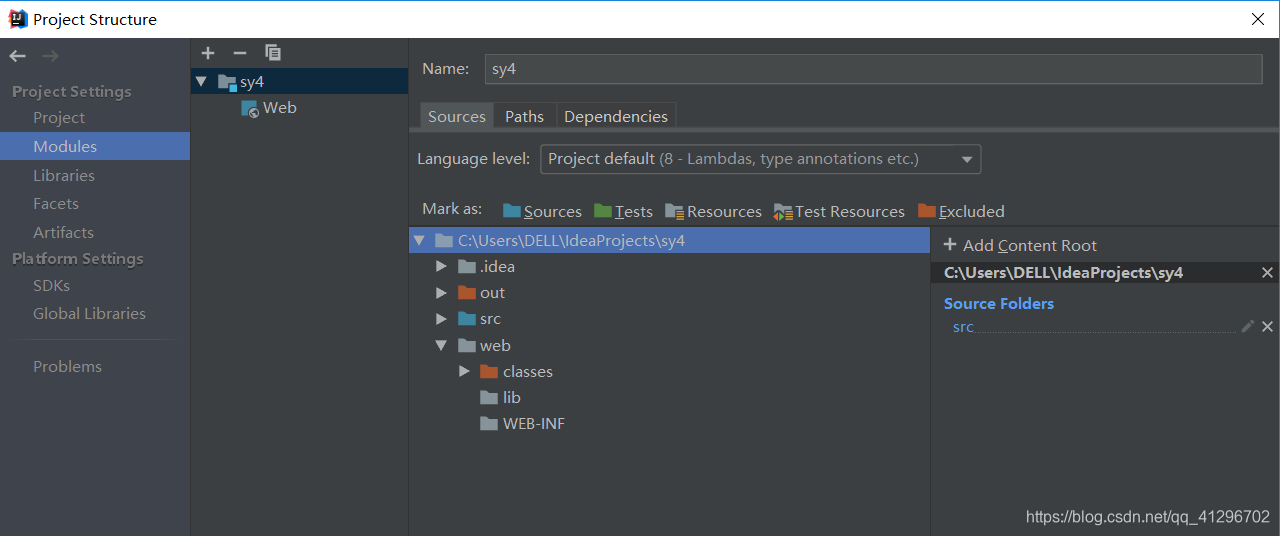Click the sy4 module folder icon
Viewport: 1280px width, 536px height.
pyautogui.click(x=227, y=82)
